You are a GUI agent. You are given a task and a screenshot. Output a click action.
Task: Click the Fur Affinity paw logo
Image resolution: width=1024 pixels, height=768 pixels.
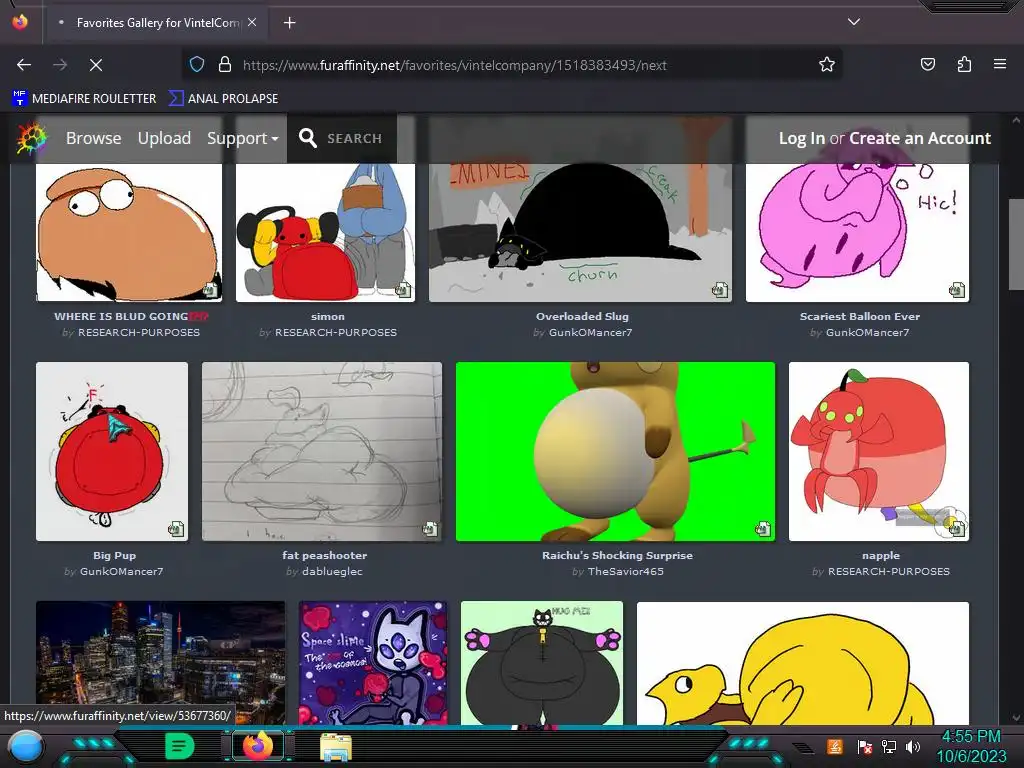click(x=31, y=138)
